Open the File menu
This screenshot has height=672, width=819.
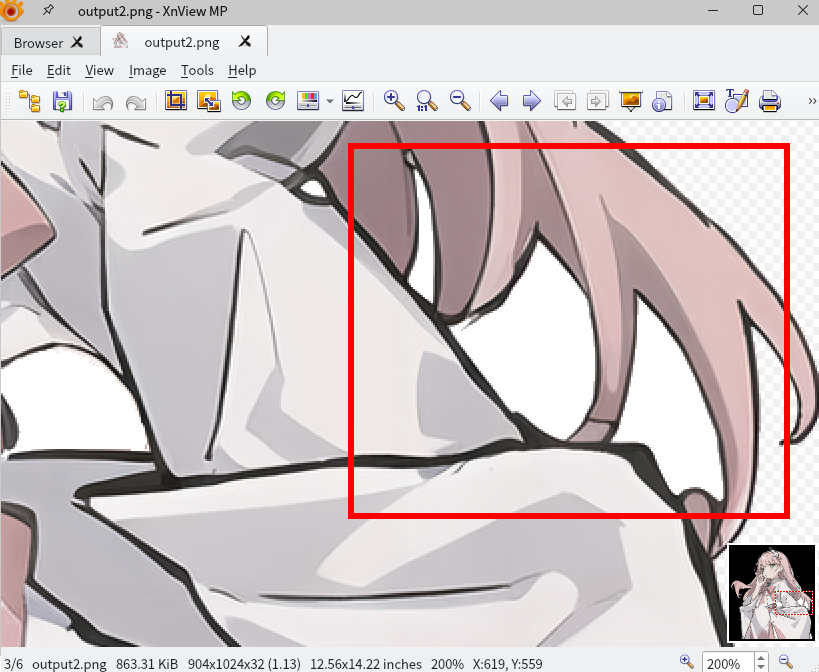coord(22,70)
